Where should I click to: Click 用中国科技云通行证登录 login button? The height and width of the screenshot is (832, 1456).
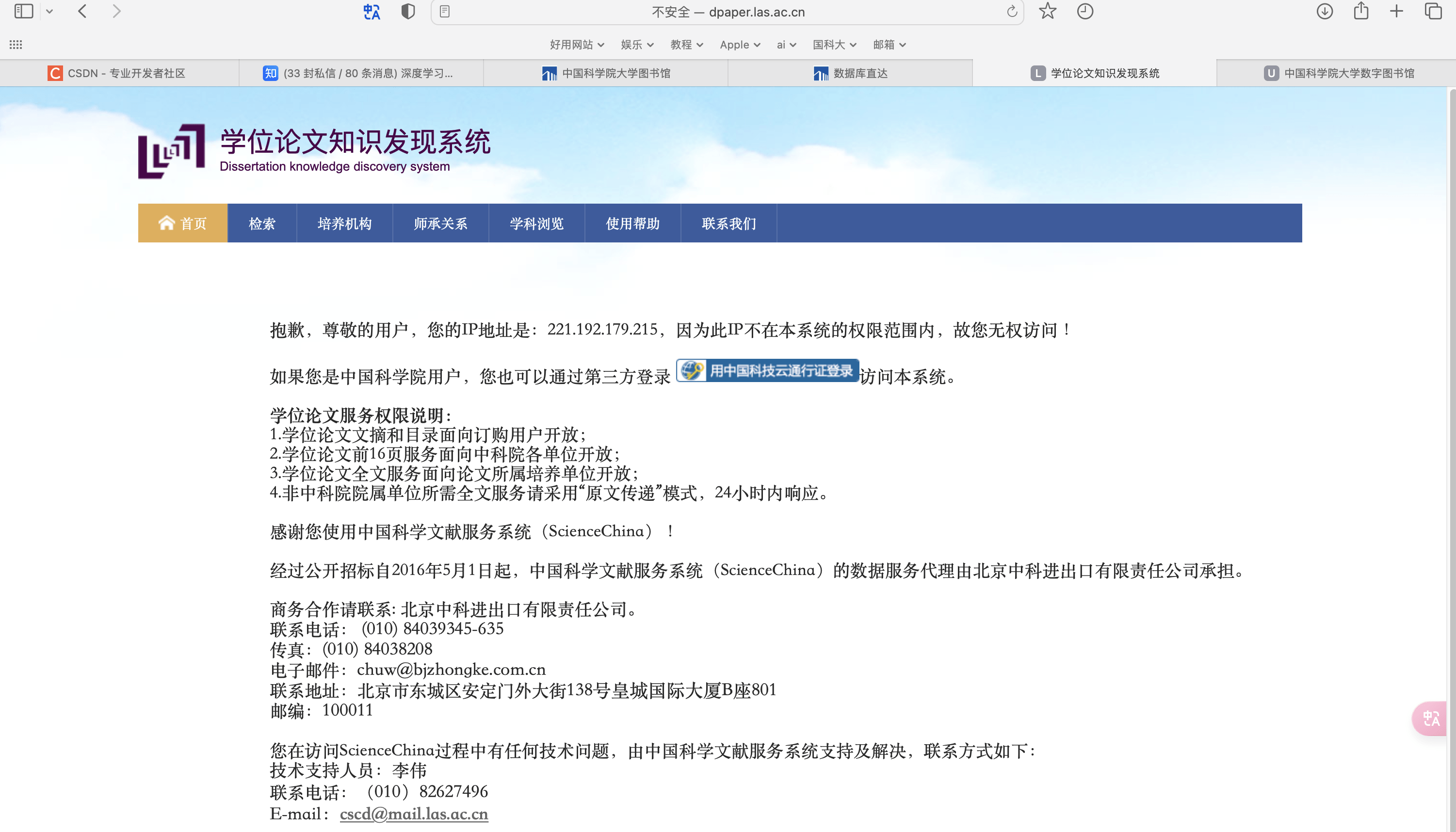click(x=767, y=370)
